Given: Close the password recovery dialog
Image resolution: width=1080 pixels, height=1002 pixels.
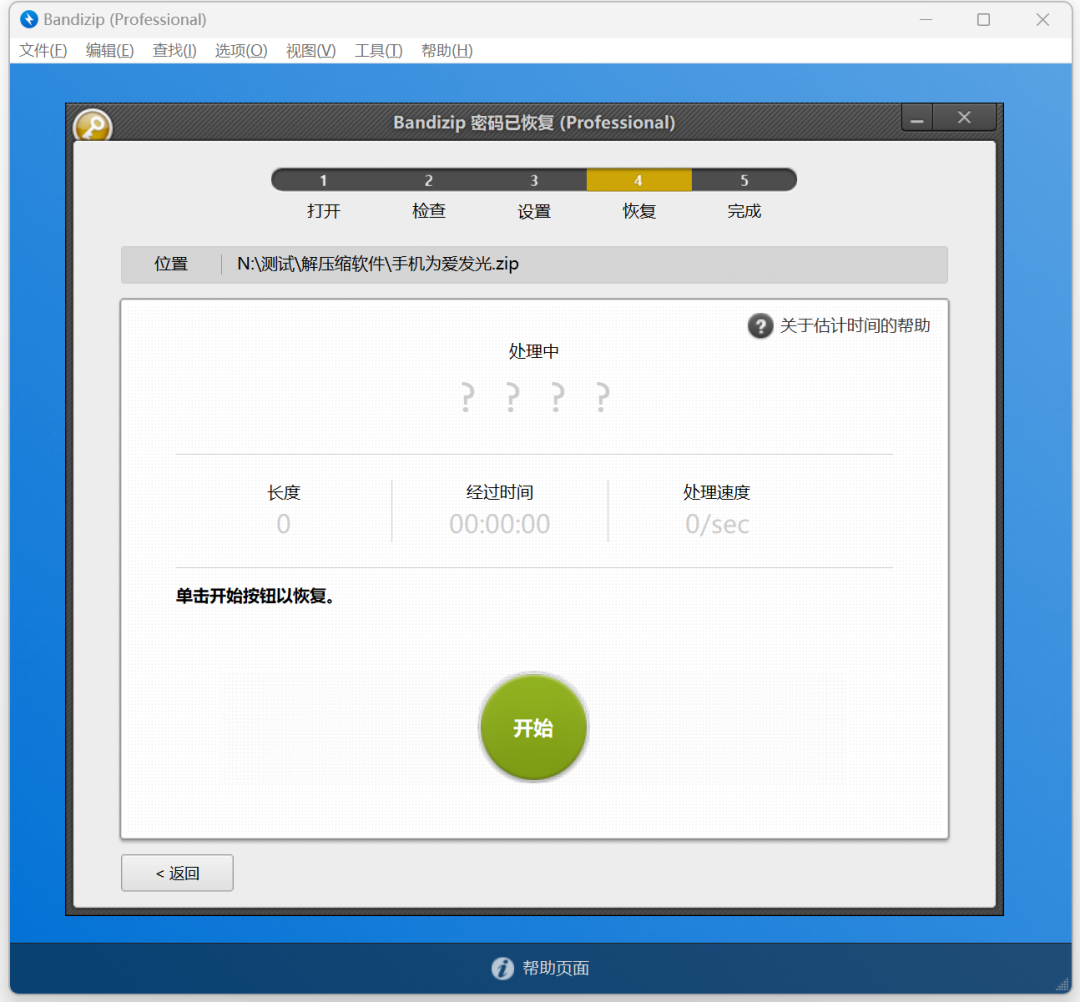Looking at the screenshot, I should click(964, 118).
